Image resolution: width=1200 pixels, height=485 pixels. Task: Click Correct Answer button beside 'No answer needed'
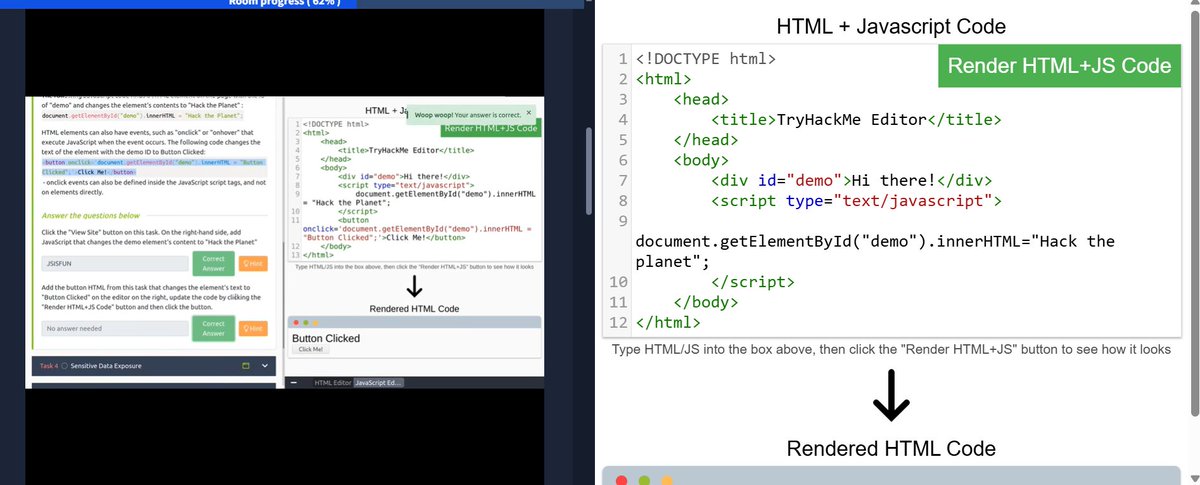tap(213, 328)
